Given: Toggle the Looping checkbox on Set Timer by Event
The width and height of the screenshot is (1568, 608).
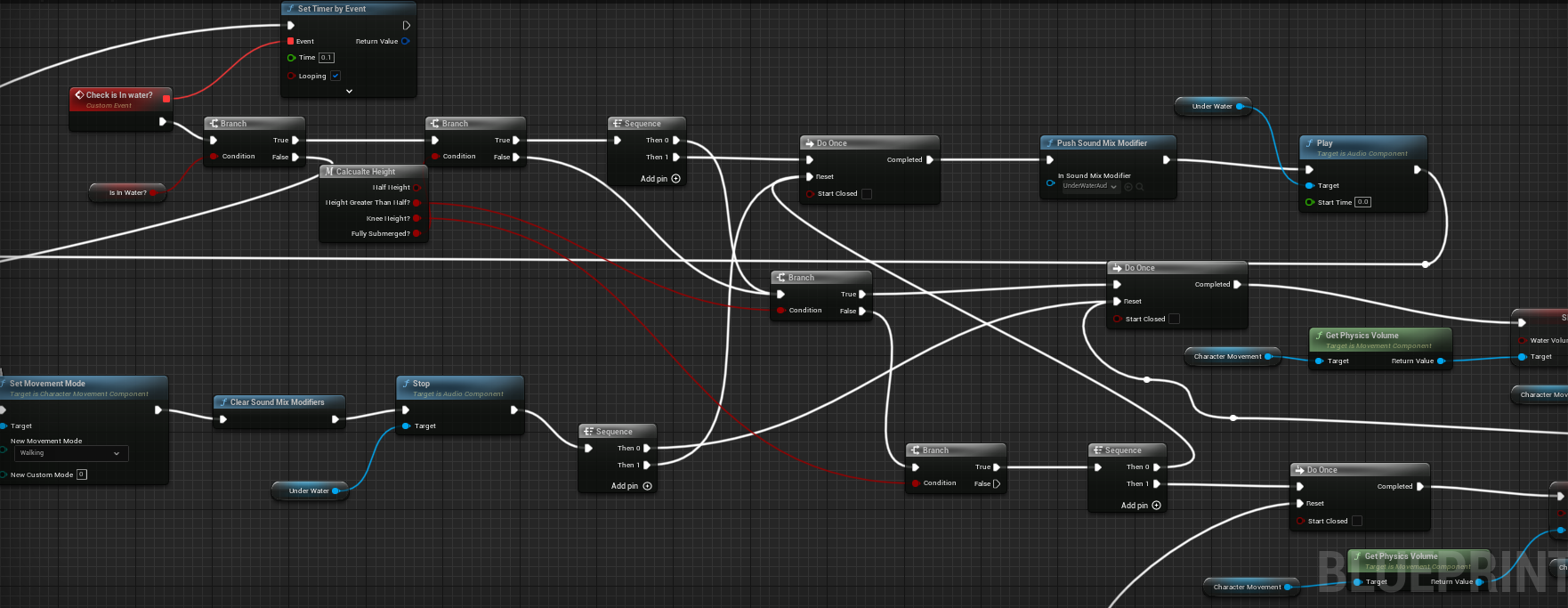Looking at the screenshot, I should [x=335, y=76].
